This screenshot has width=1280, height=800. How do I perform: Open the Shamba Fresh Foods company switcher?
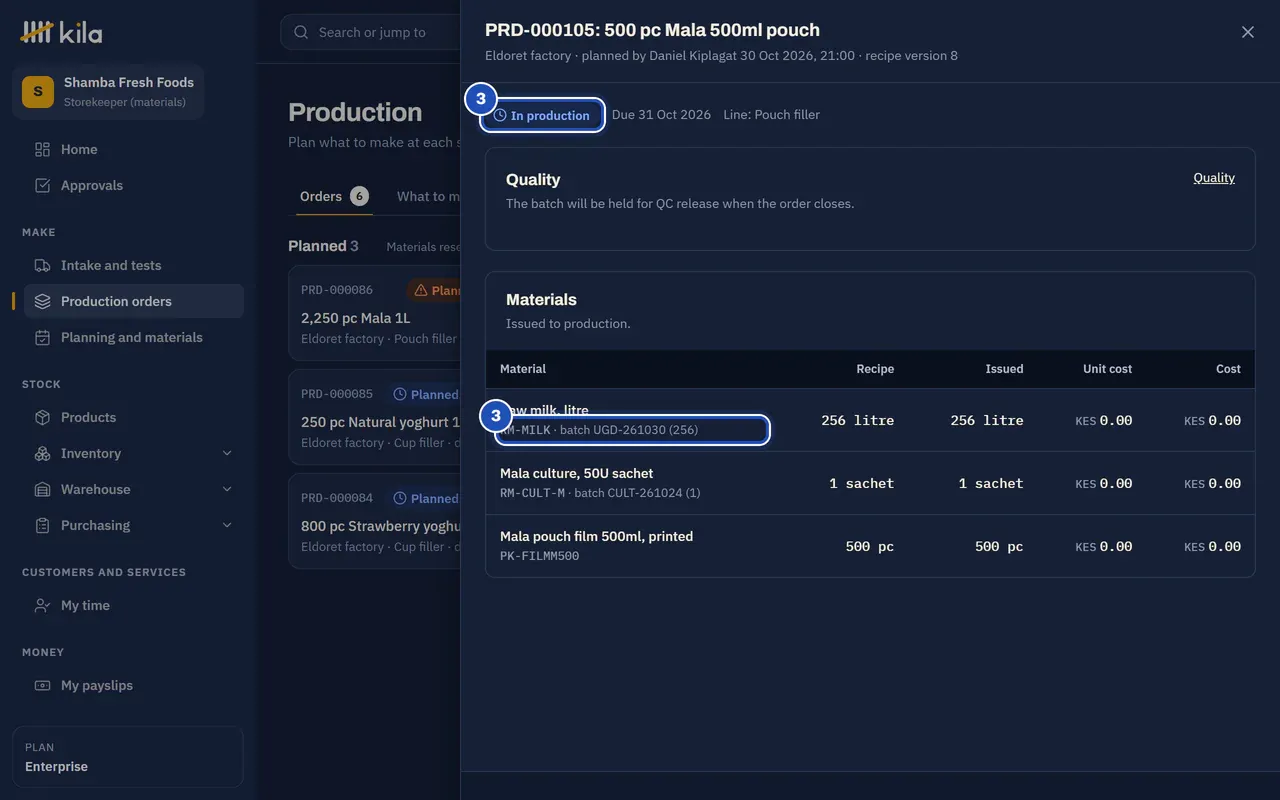[x=108, y=91]
